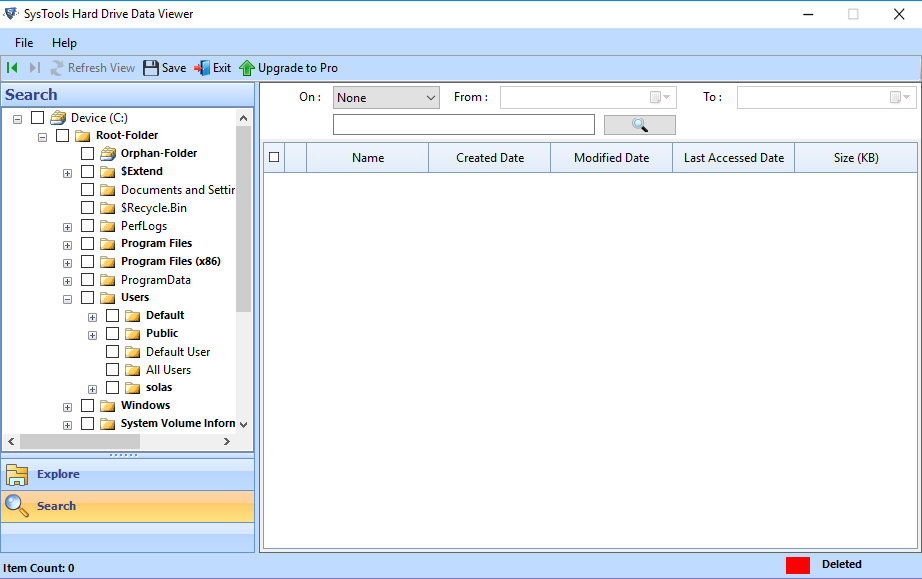The width and height of the screenshot is (922, 579).
Task: Open the To date picker dropdown
Action: 900,97
